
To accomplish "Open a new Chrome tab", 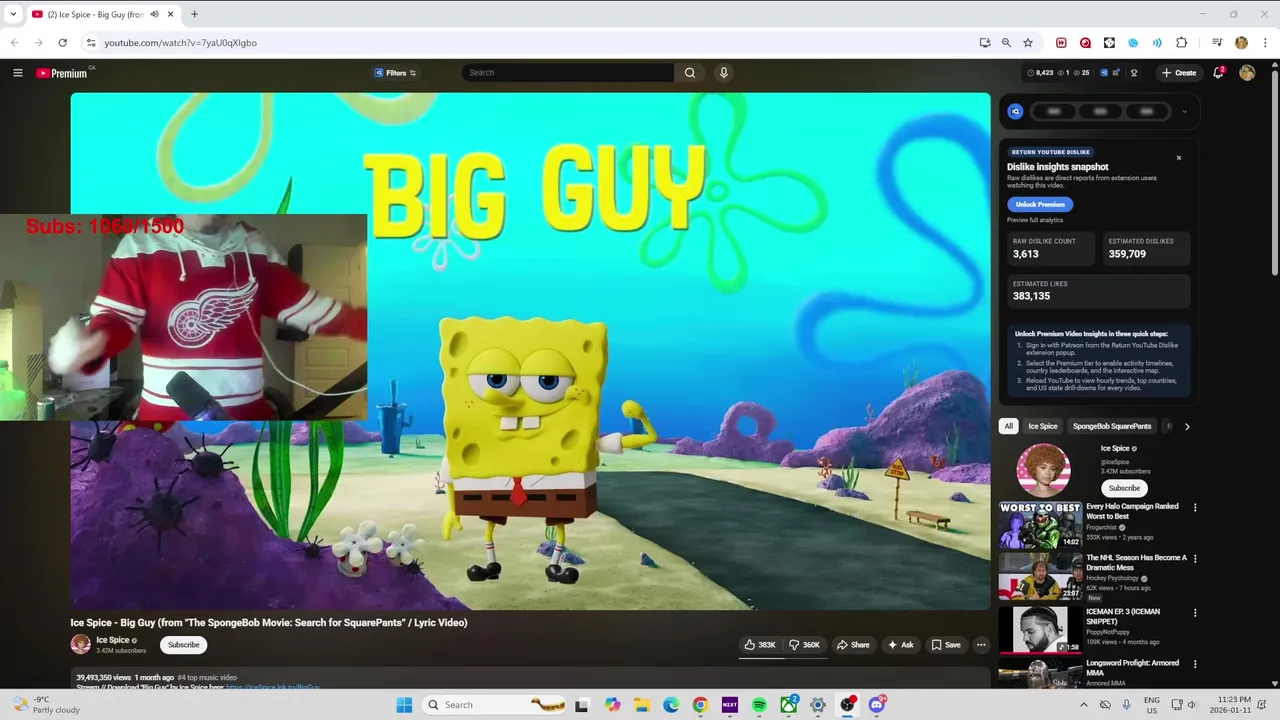I will coord(194,14).
